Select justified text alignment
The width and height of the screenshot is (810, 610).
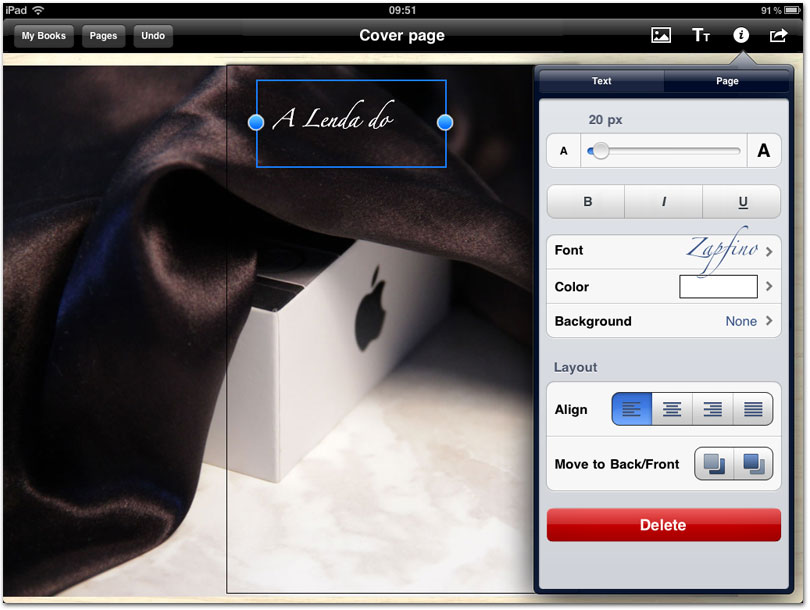(753, 409)
